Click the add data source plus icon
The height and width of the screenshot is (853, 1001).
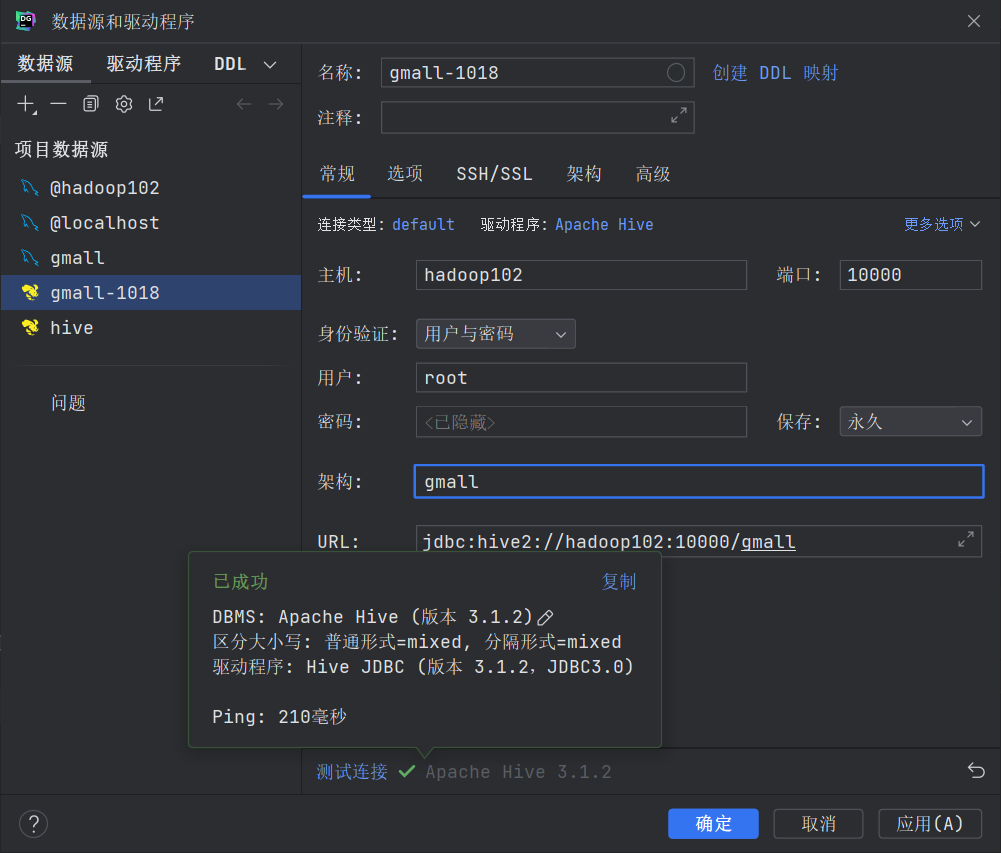point(26,104)
